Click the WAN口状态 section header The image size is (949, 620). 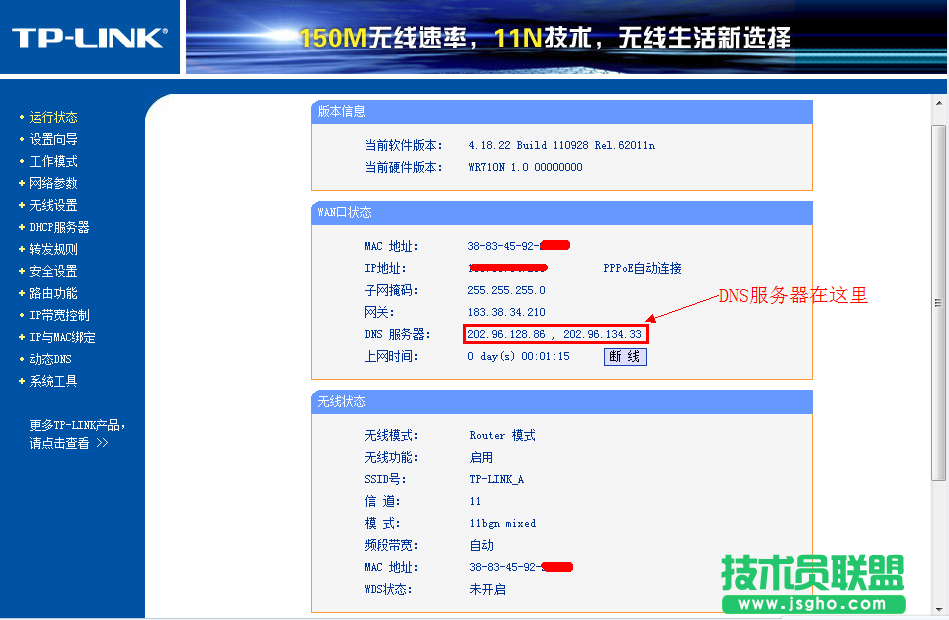pos(562,213)
